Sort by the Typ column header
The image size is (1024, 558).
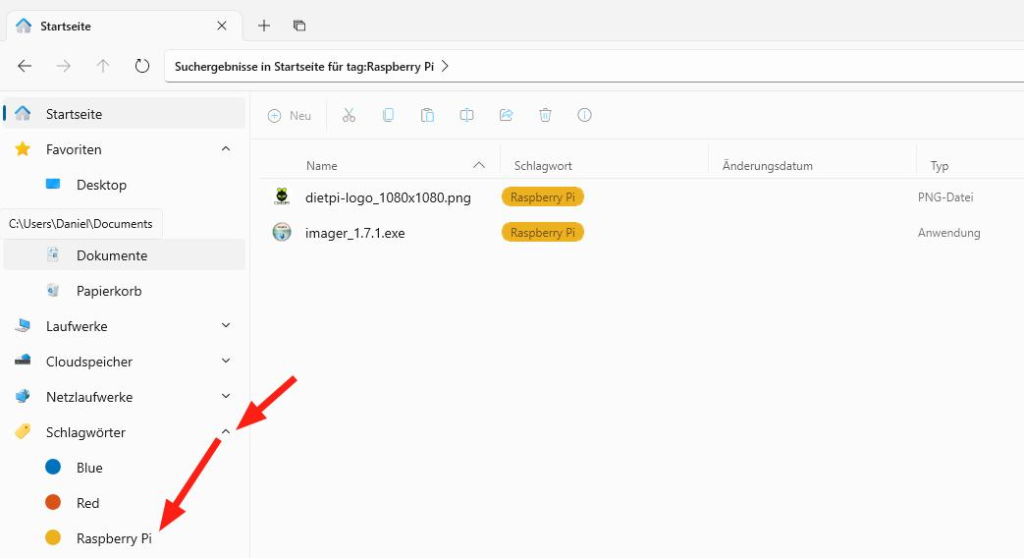(939, 166)
